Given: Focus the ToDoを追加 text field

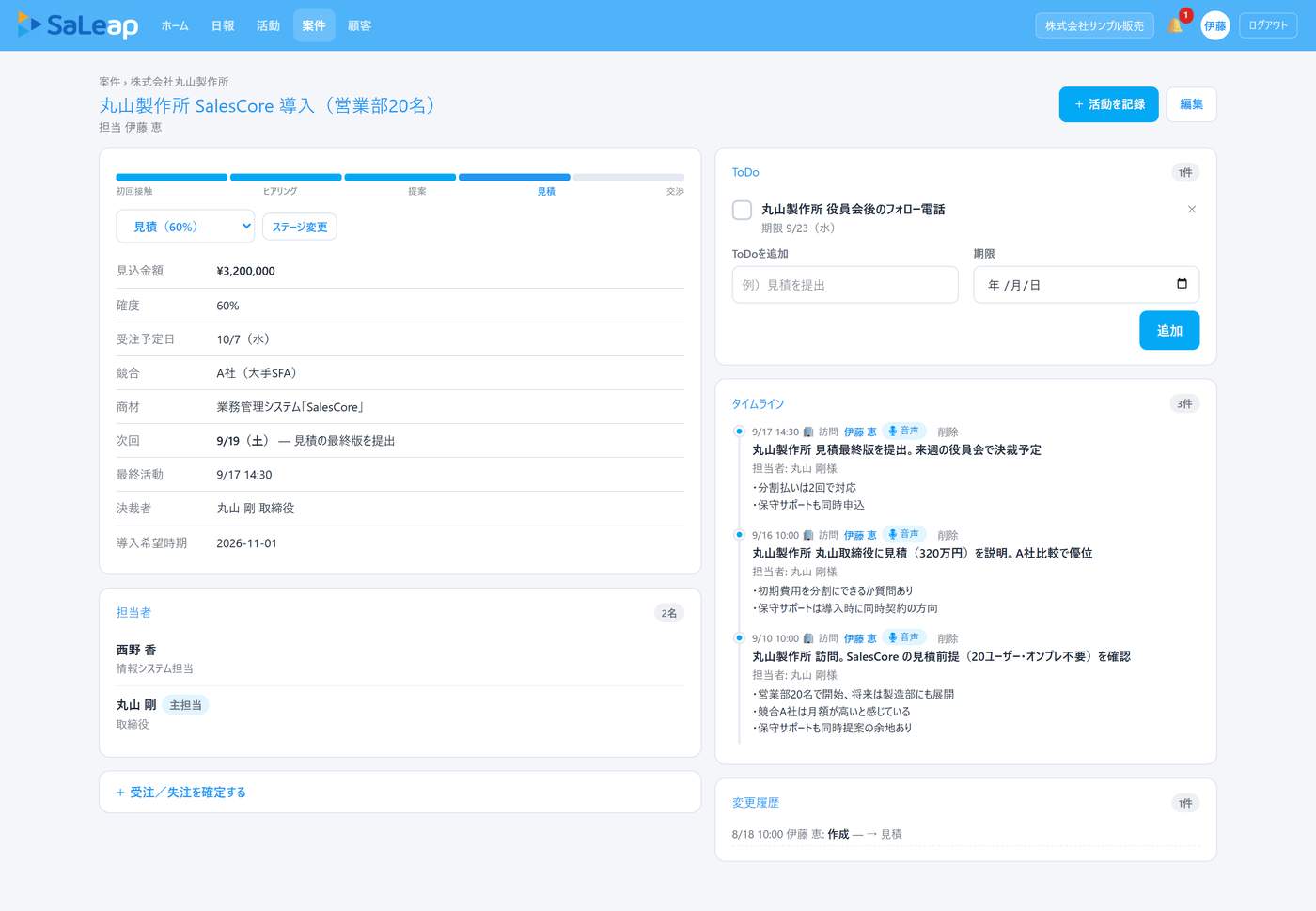Looking at the screenshot, I should coord(845,285).
